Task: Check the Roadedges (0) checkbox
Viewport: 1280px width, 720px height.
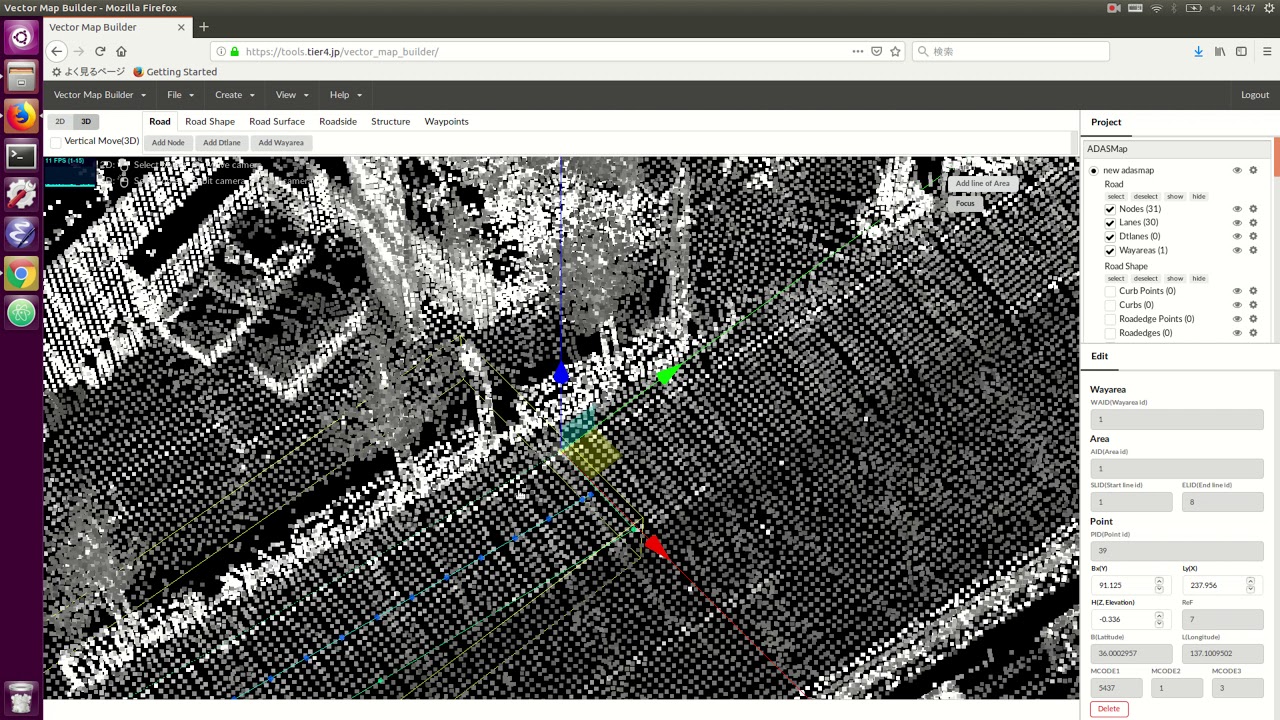Action: click(1110, 334)
